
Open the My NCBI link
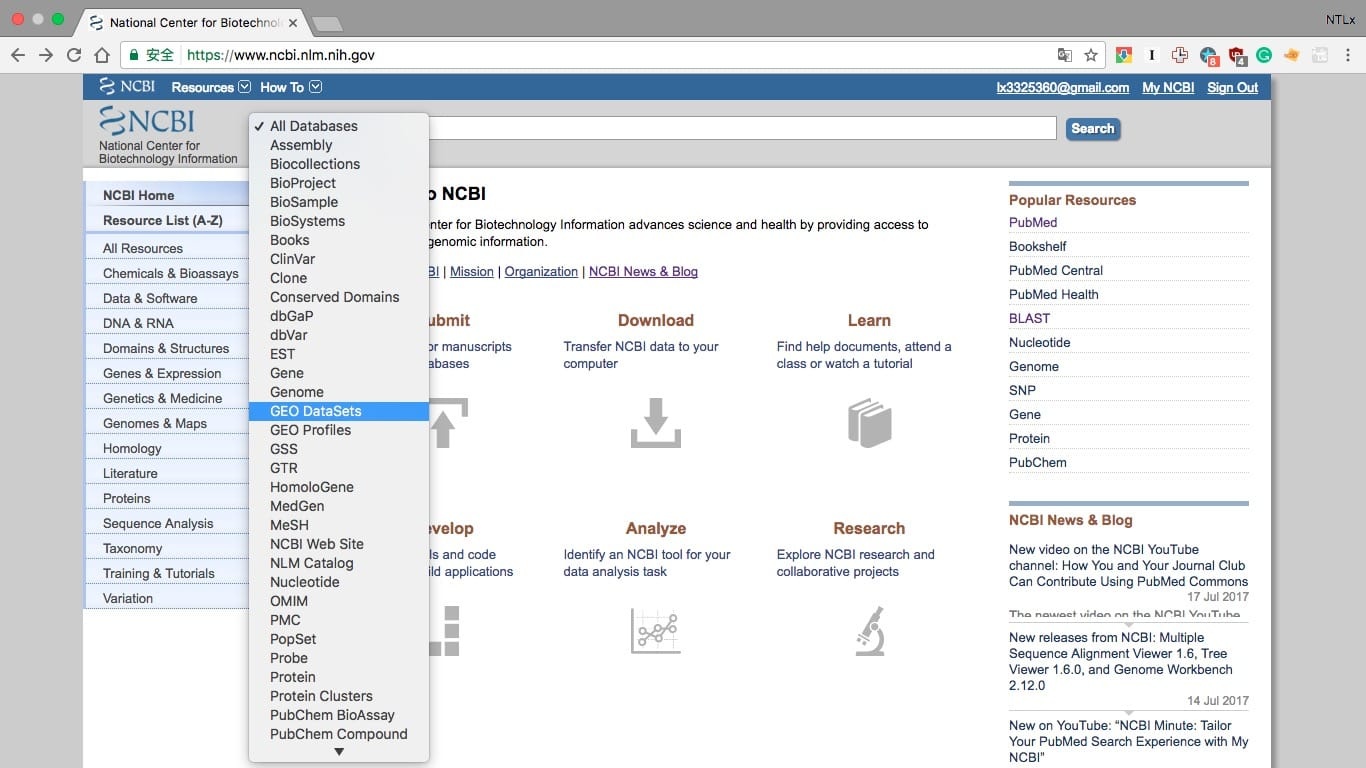1168,88
